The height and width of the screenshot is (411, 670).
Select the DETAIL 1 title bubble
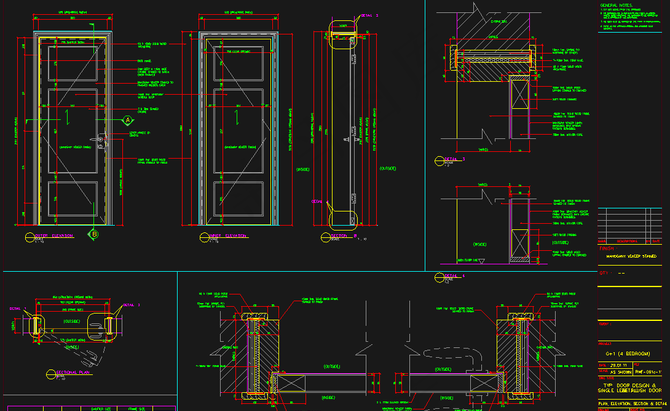pos(439,161)
